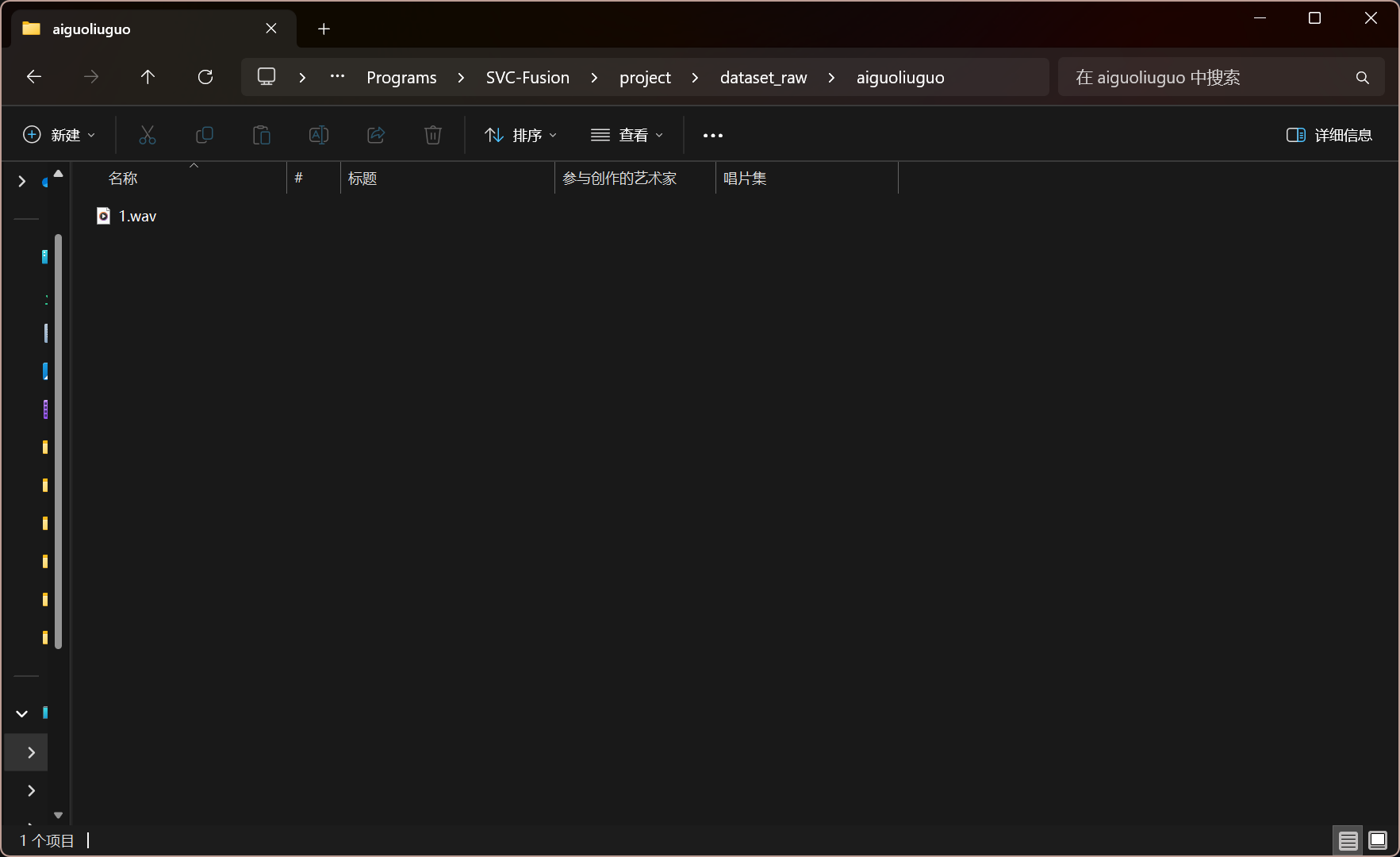Sort by the 名称 column header
Image resolution: width=1400 pixels, height=857 pixels.
click(x=123, y=179)
